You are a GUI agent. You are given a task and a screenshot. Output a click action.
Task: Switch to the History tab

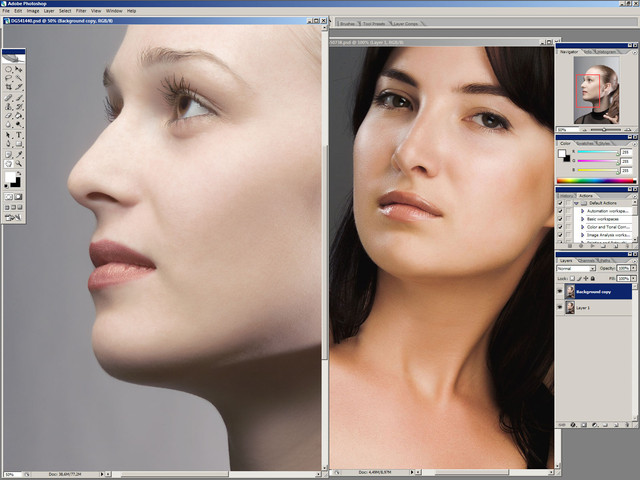(566, 196)
